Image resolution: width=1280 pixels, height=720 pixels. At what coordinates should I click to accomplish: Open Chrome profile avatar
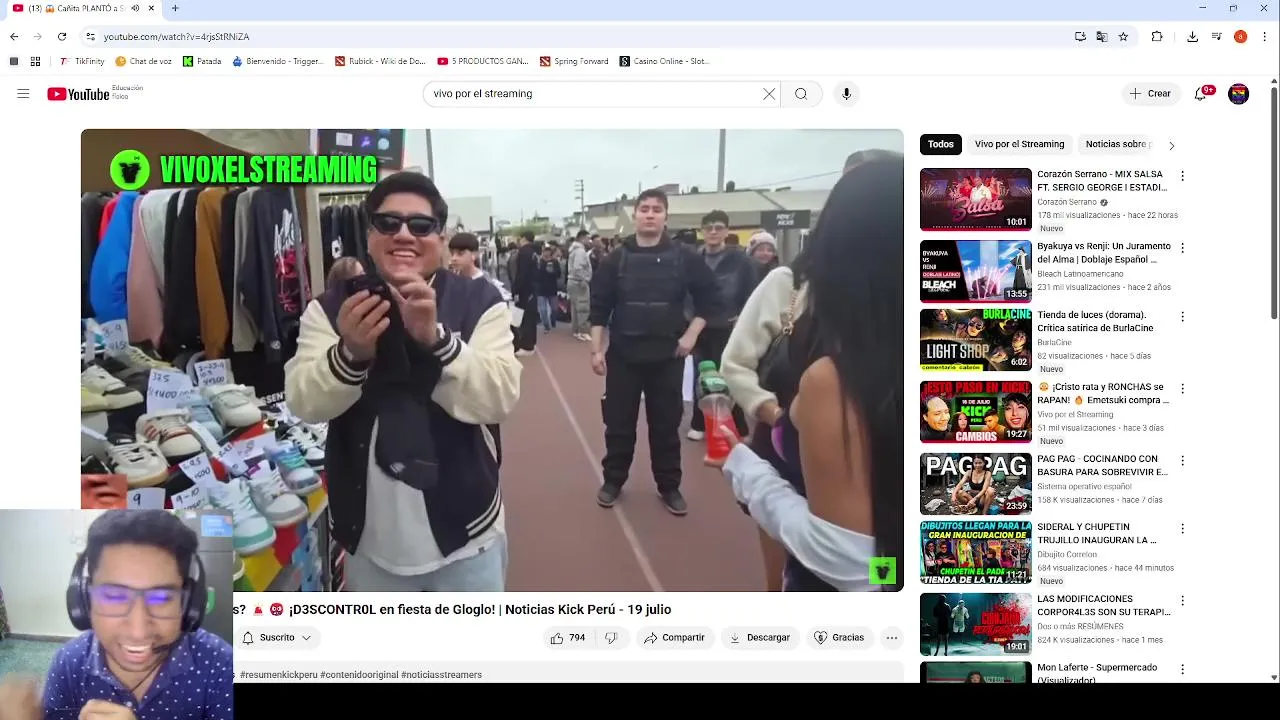[1240, 37]
